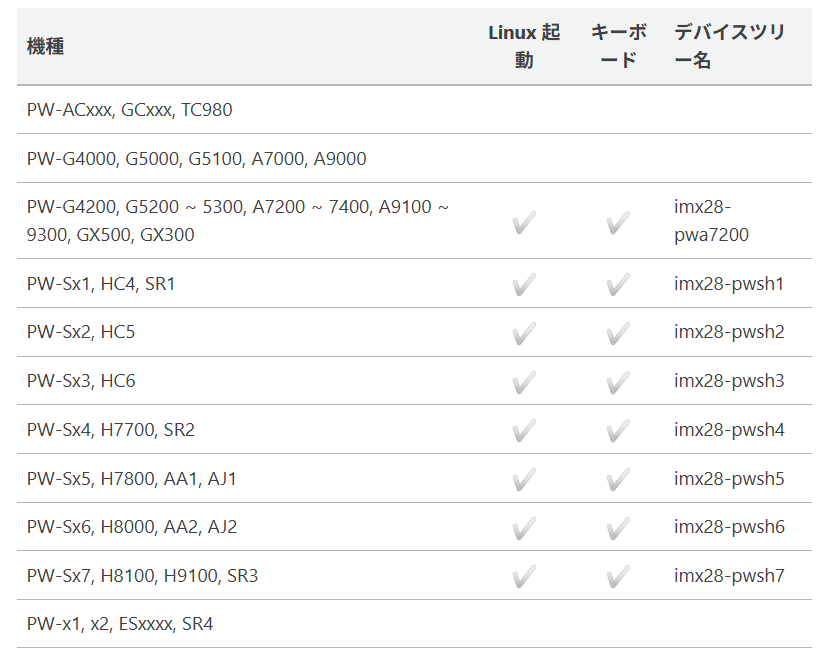The width and height of the screenshot is (827, 652).
Task: Select the keyboard checkmark in PW-Sx4 row
Action: (x=618, y=430)
